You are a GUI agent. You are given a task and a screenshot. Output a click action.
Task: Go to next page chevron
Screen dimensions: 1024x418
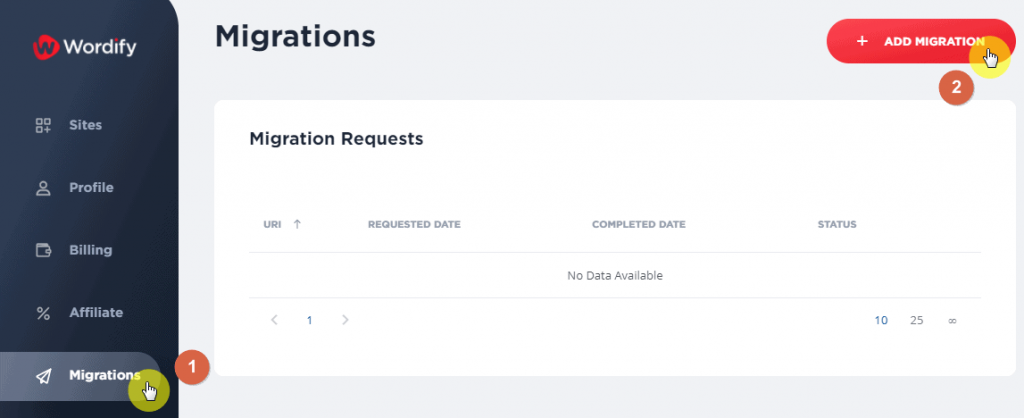pyautogui.click(x=345, y=320)
